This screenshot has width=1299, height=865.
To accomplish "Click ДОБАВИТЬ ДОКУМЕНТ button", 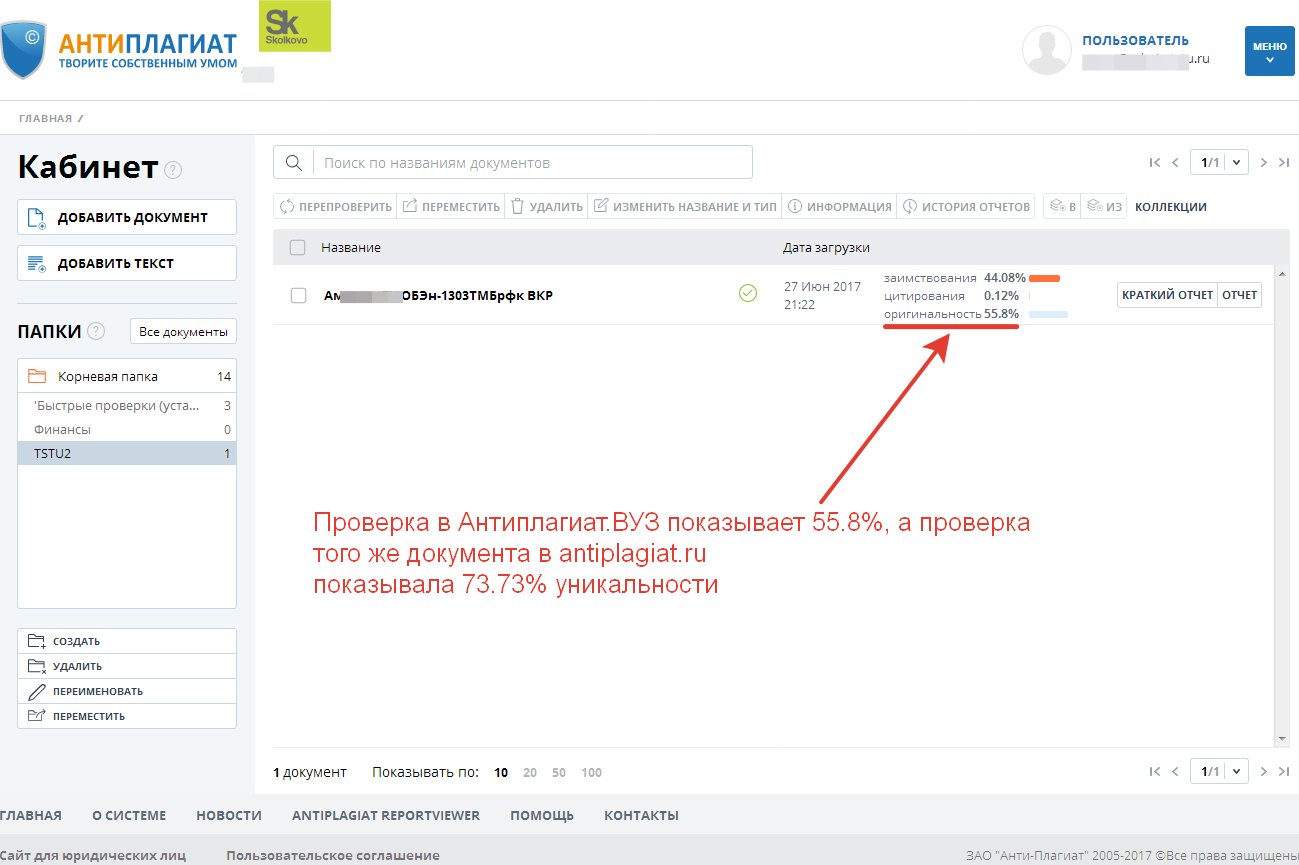I will (x=127, y=217).
